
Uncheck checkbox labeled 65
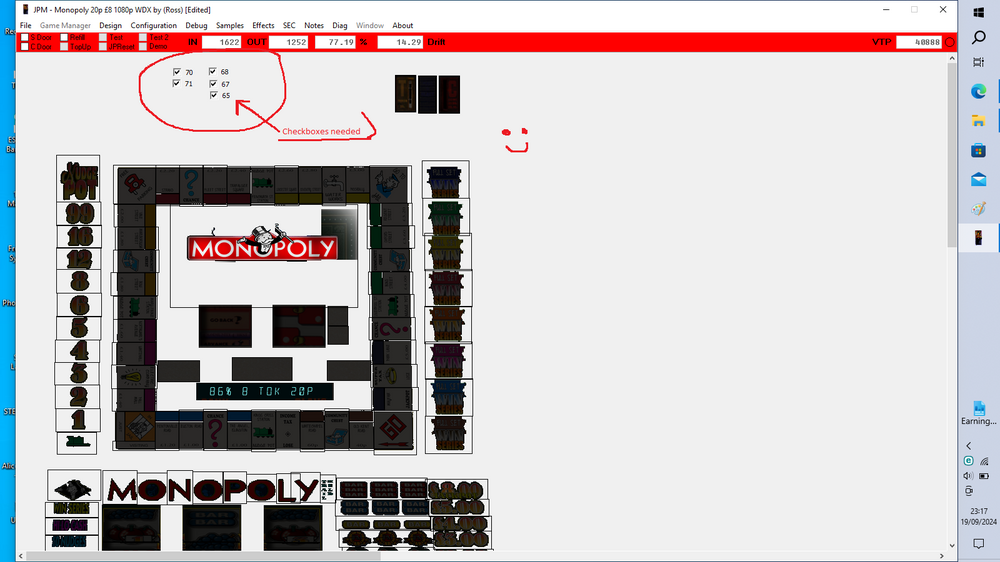pyautogui.click(x=214, y=95)
